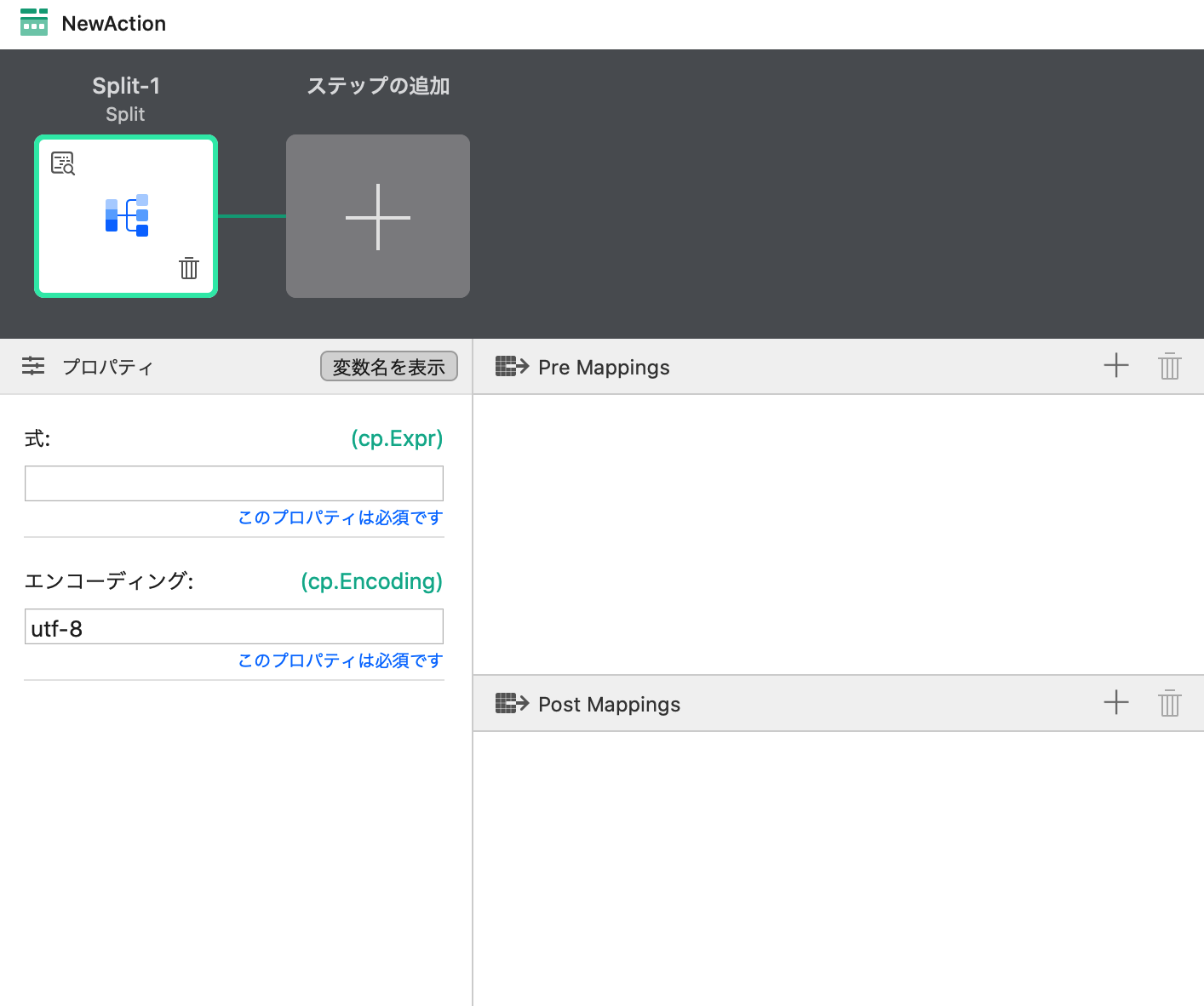Click the required-property link under エンコーディング
The width and height of the screenshot is (1204, 1006).
pyautogui.click(x=340, y=660)
